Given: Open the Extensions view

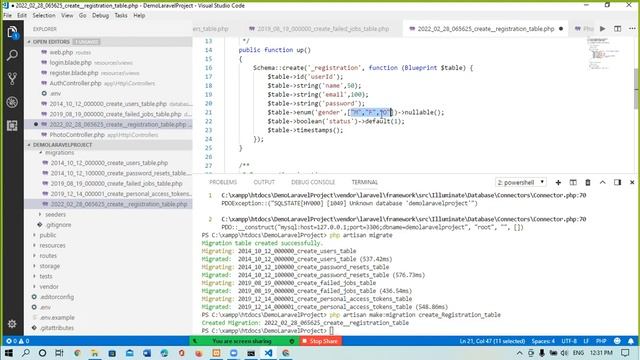Looking at the screenshot, I should click(12, 125).
